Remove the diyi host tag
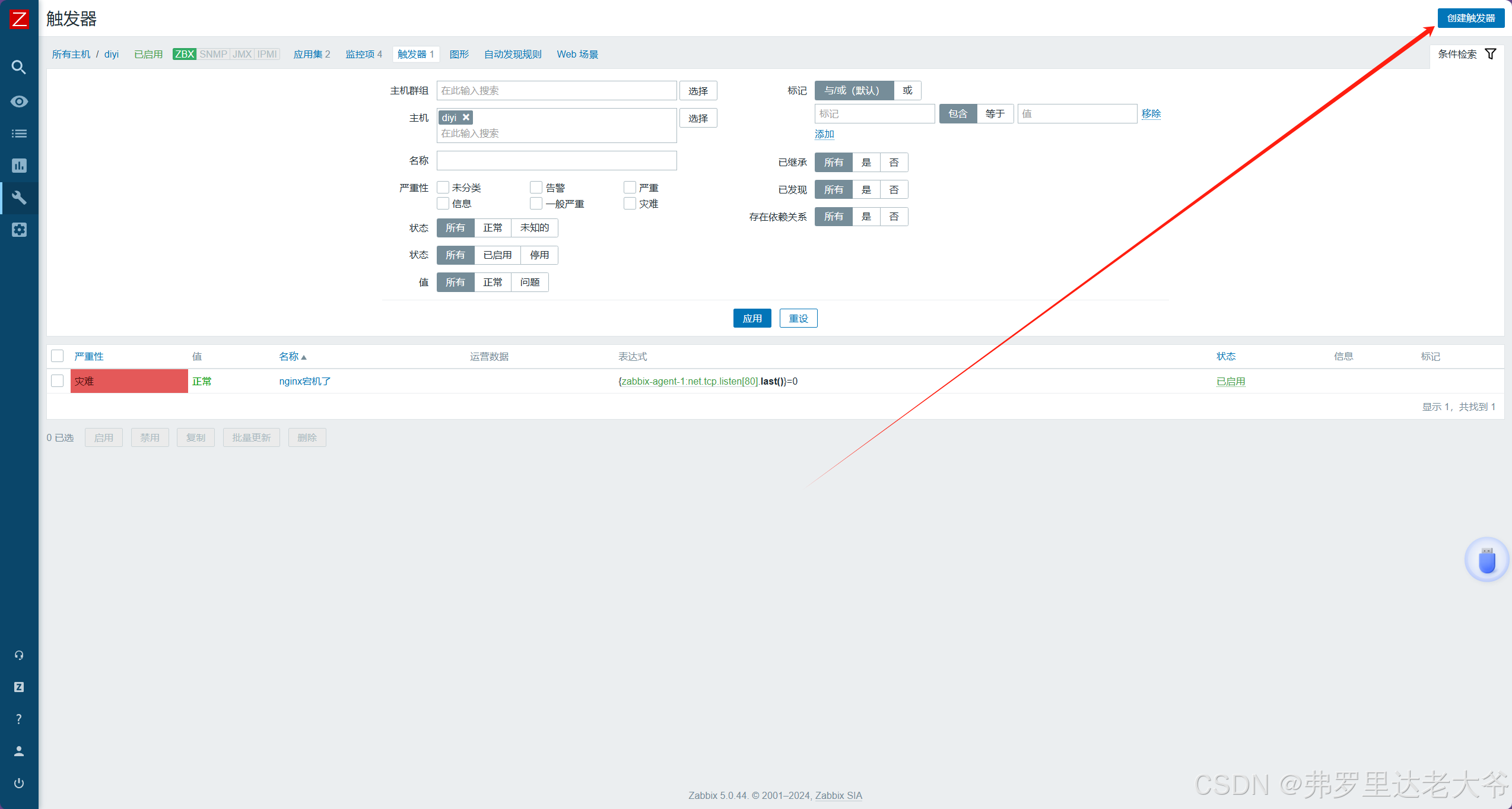Viewport: 1512px width, 809px height. click(466, 118)
